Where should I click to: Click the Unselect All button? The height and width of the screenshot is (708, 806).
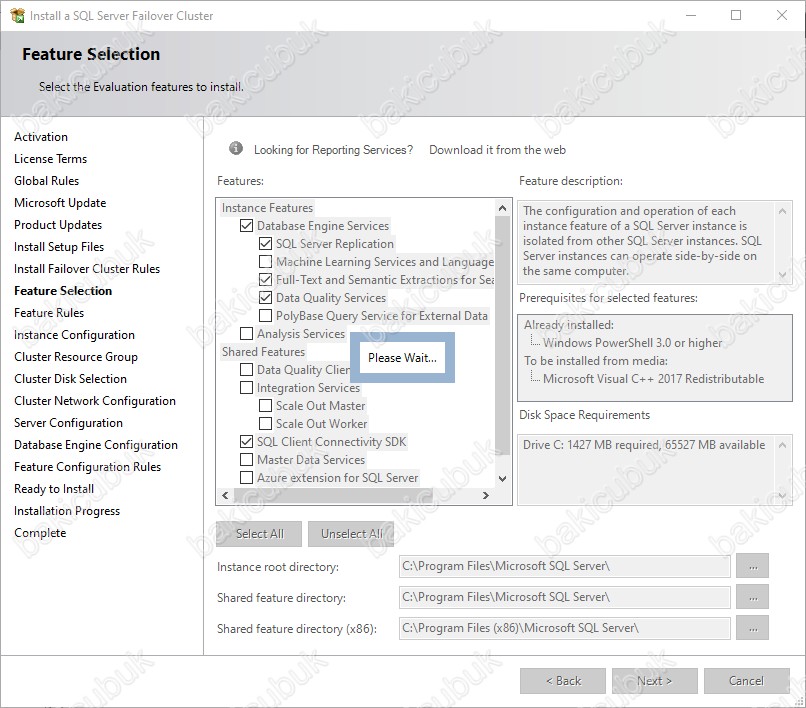click(x=351, y=534)
